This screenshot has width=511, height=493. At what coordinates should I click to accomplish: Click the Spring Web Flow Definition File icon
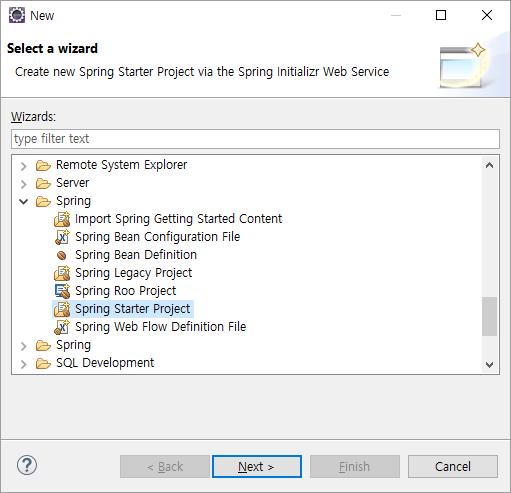pos(62,327)
